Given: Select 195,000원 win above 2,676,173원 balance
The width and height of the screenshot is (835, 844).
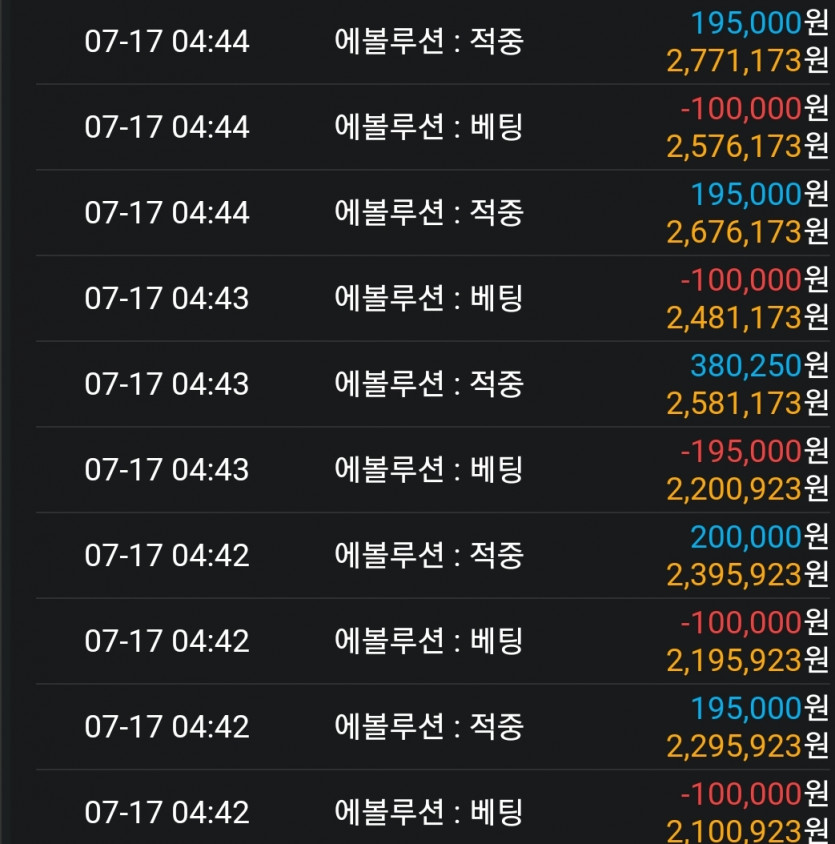Looking at the screenshot, I should point(759,194).
